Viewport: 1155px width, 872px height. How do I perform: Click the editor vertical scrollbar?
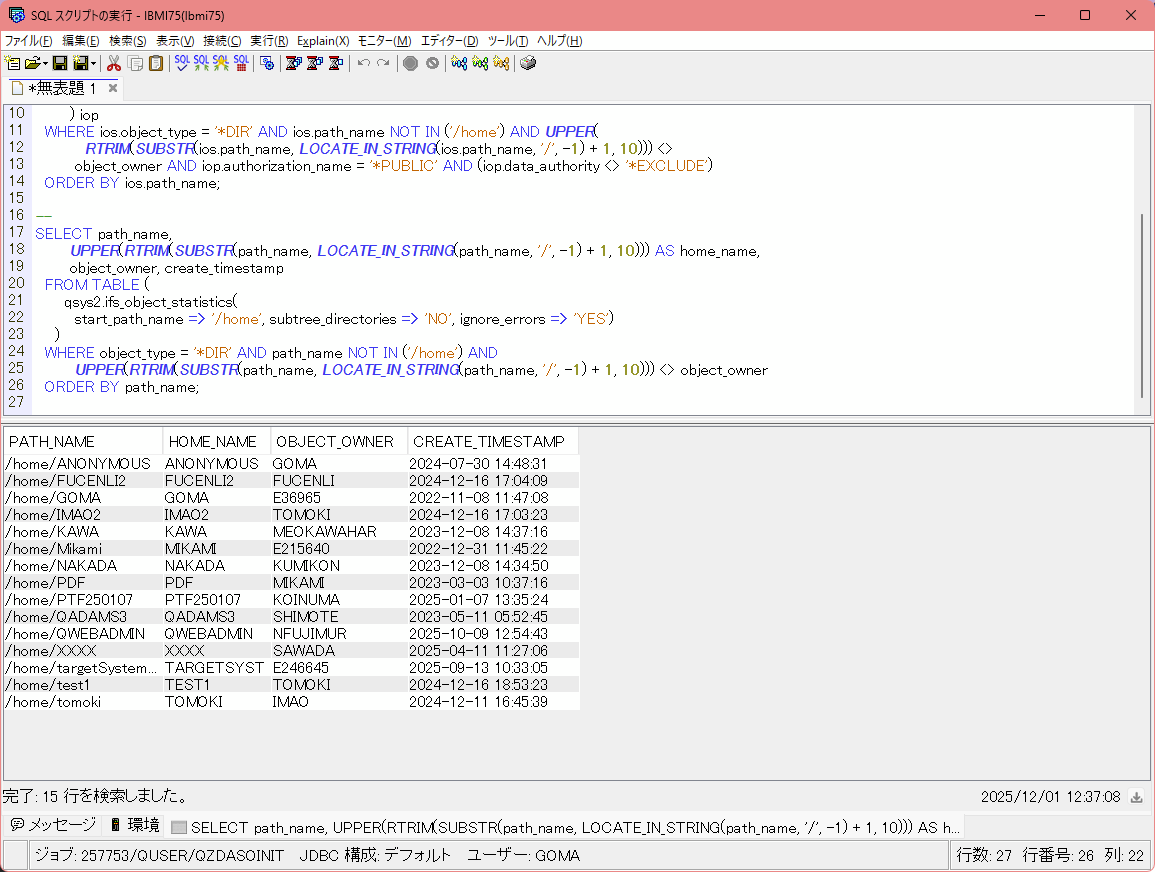(x=1142, y=306)
